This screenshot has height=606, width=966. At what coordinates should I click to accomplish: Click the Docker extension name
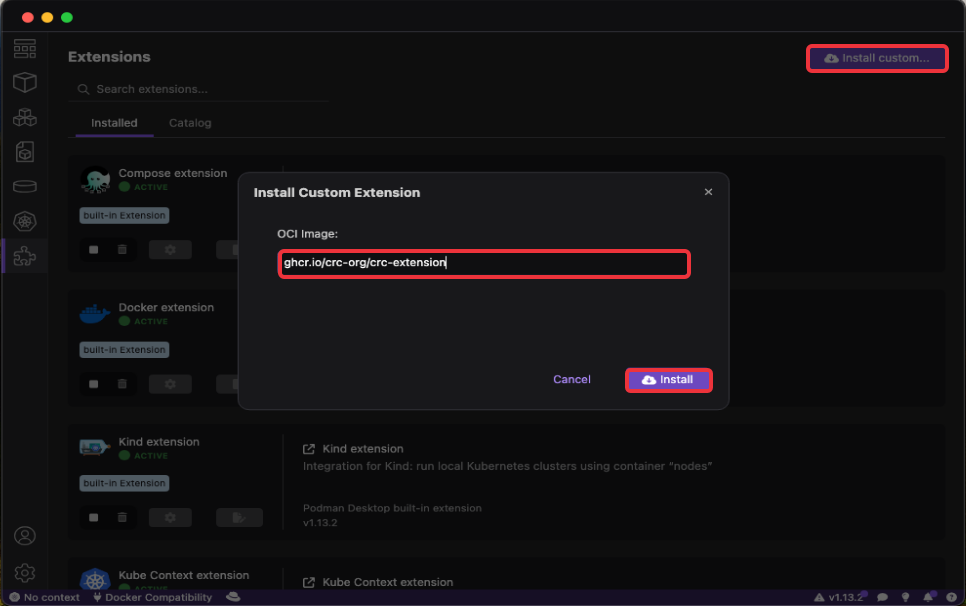coord(166,307)
